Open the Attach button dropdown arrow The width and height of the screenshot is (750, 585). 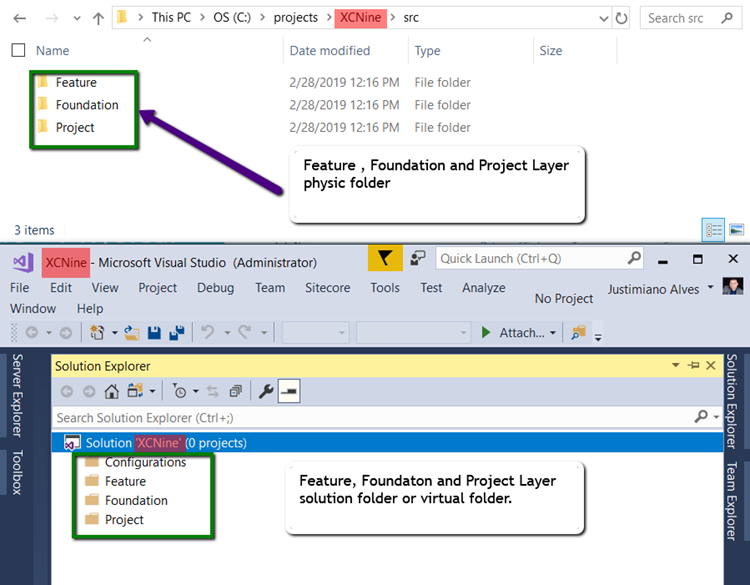[553, 332]
